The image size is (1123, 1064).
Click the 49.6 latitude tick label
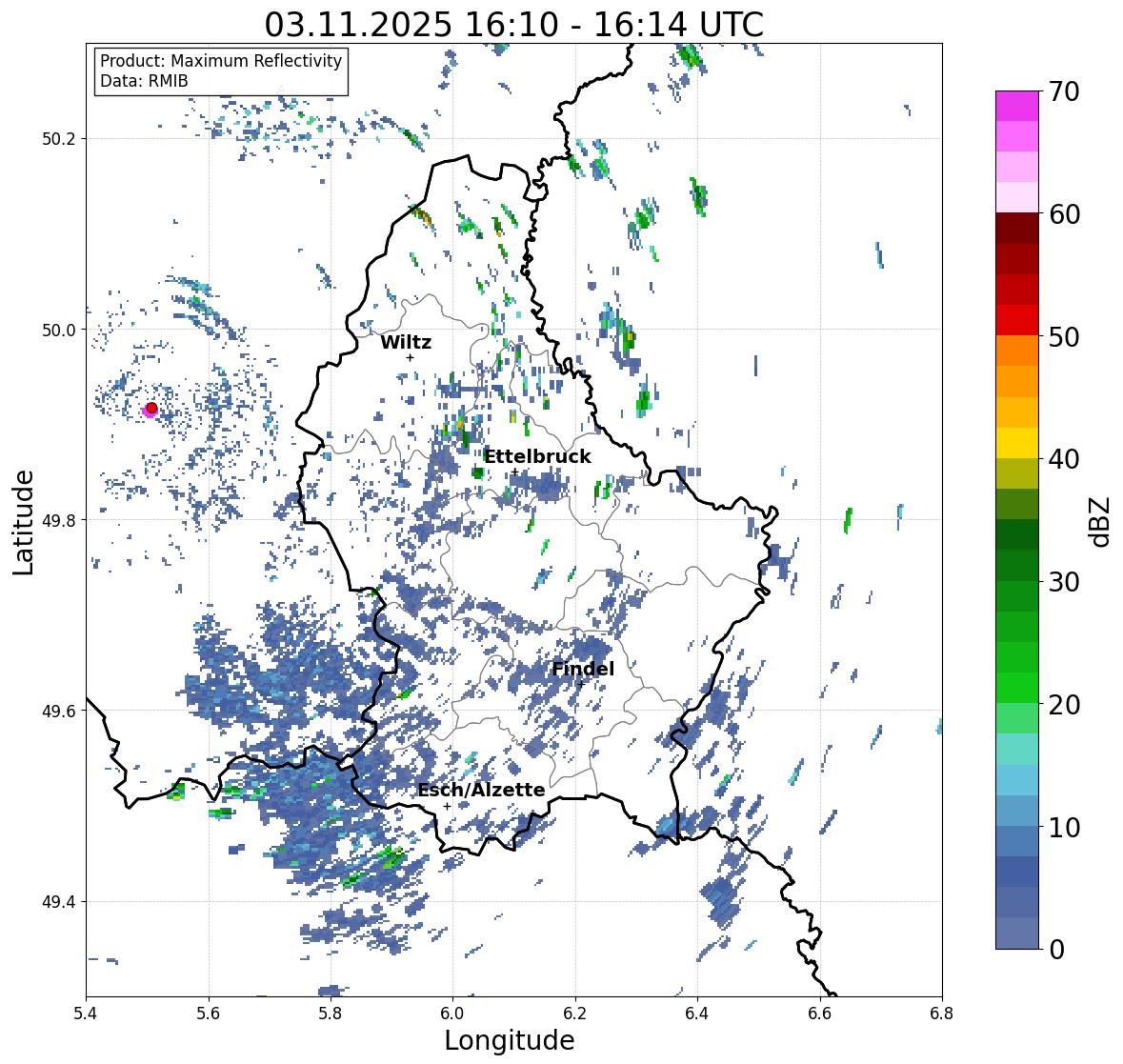click(x=59, y=711)
